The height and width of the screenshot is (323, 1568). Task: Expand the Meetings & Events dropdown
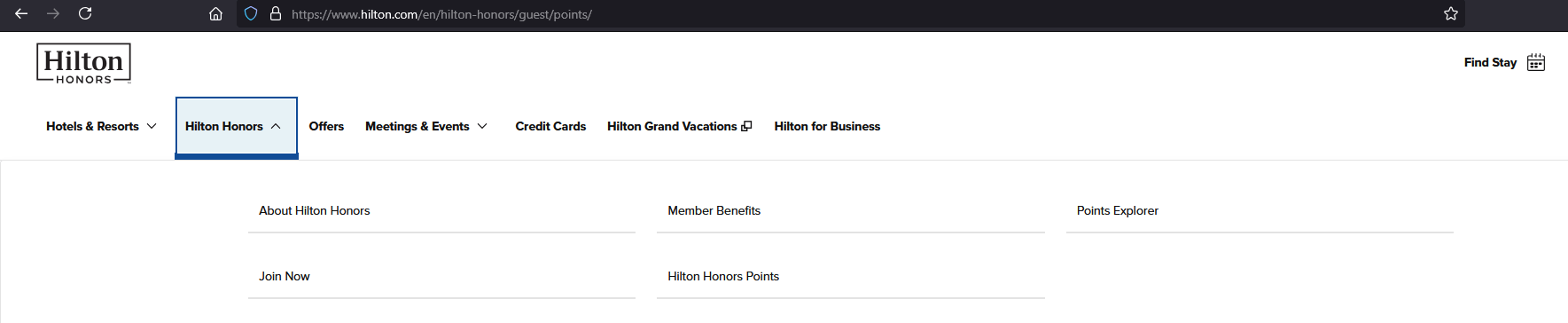[426, 126]
